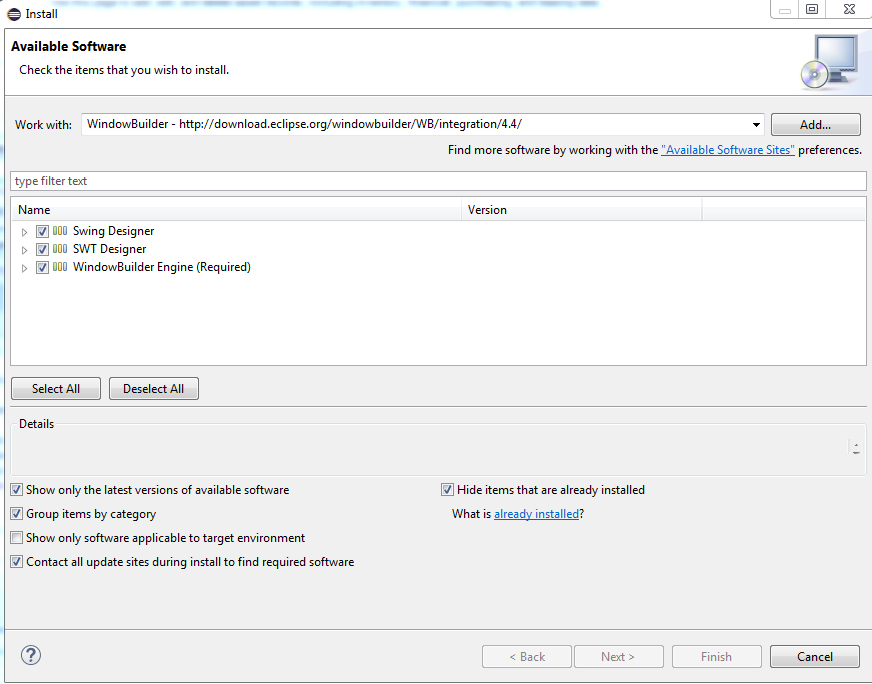Sort by the Name column header
The height and width of the screenshot is (684, 872).
click(x=236, y=210)
